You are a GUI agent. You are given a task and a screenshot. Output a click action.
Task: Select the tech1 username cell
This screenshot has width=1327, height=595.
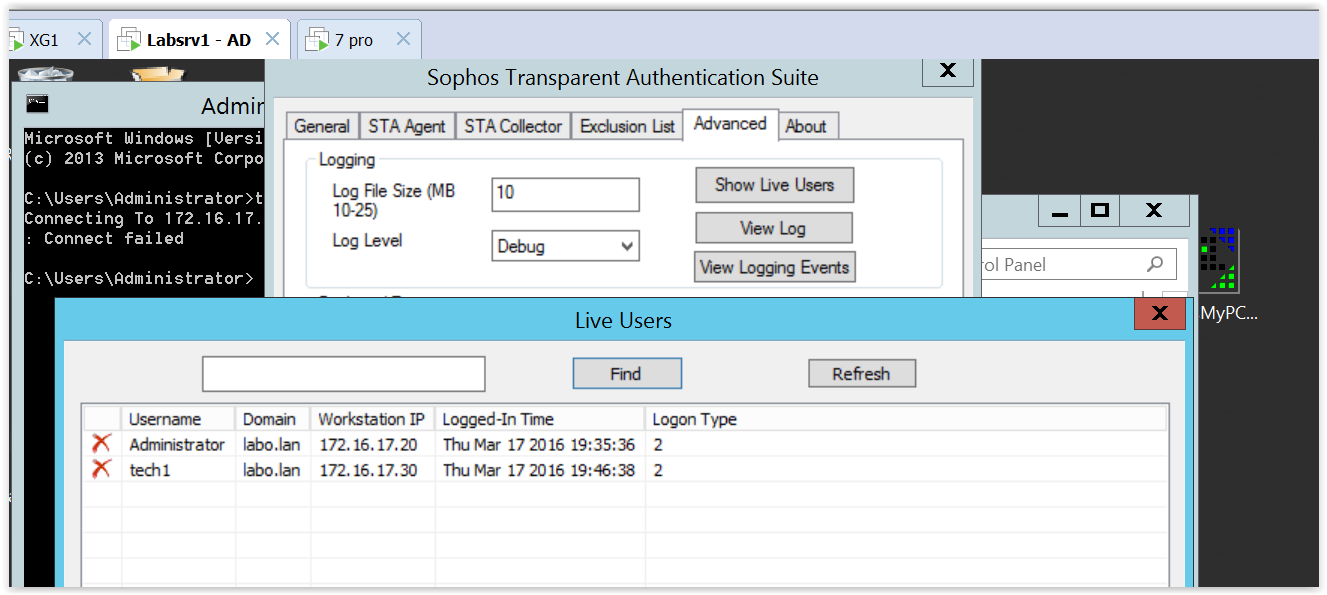(x=150, y=470)
